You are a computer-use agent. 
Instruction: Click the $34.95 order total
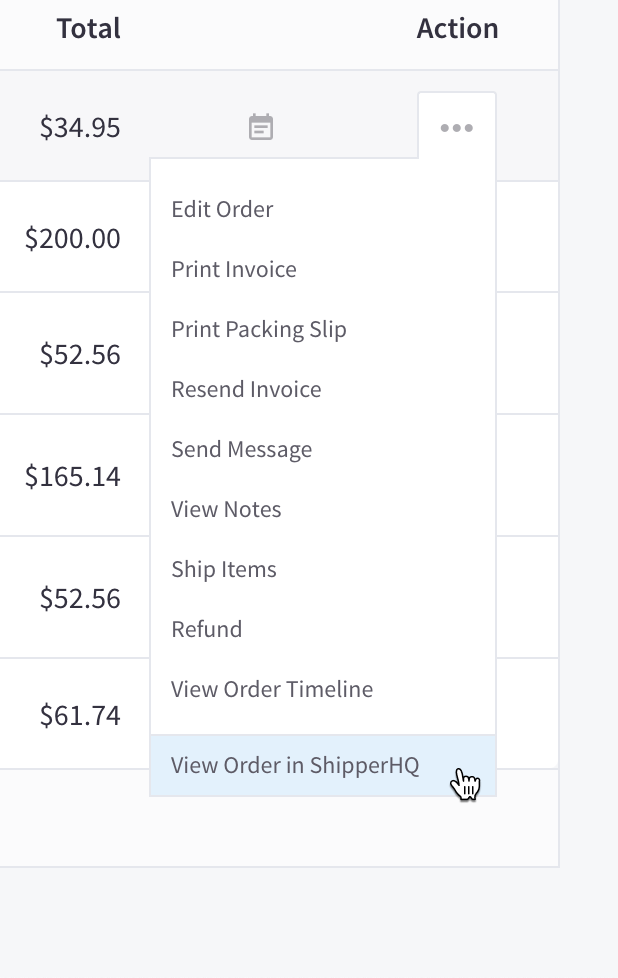click(x=80, y=127)
